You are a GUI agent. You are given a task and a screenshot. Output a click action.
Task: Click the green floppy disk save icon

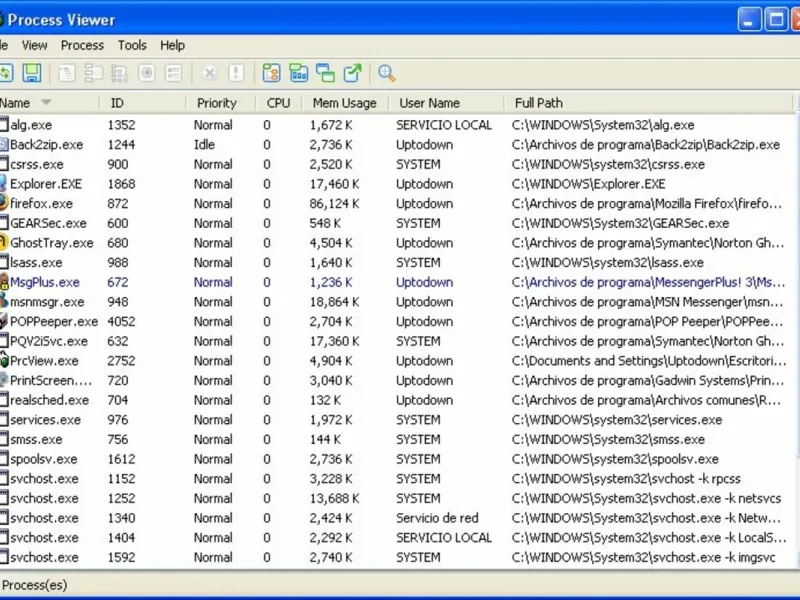pos(32,73)
